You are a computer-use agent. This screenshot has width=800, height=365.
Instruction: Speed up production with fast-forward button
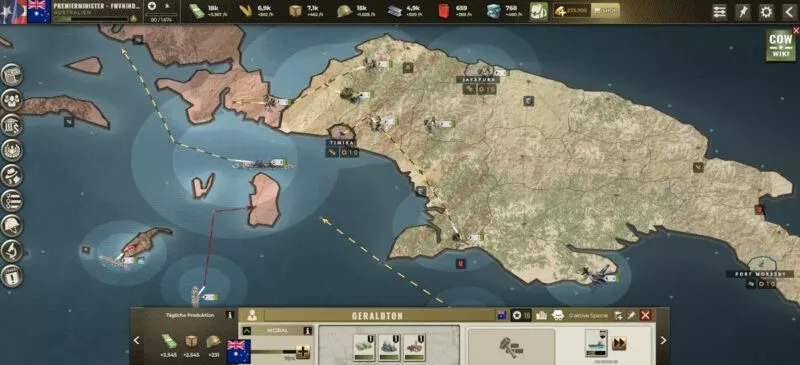[x=619, y=343]
